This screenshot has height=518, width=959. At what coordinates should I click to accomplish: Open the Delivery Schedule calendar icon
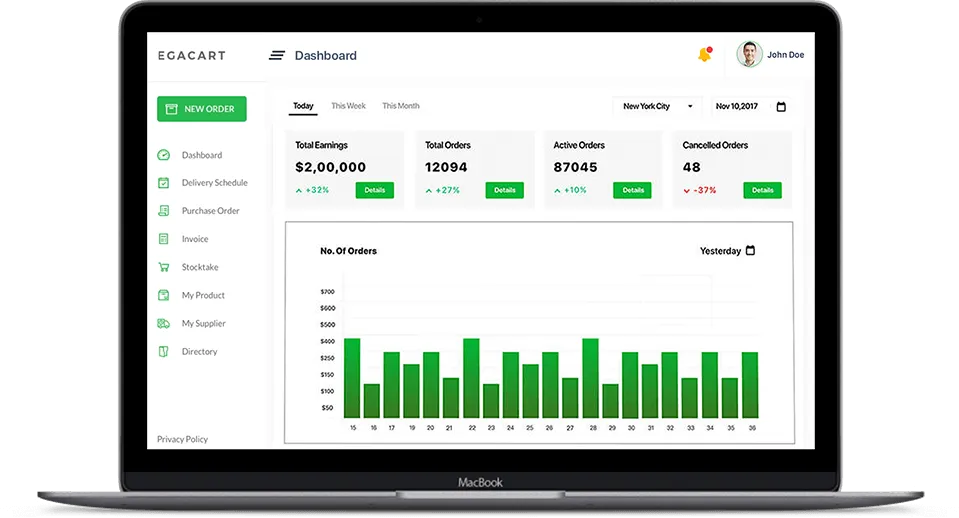pyautogui.click(x=163, y=182)
